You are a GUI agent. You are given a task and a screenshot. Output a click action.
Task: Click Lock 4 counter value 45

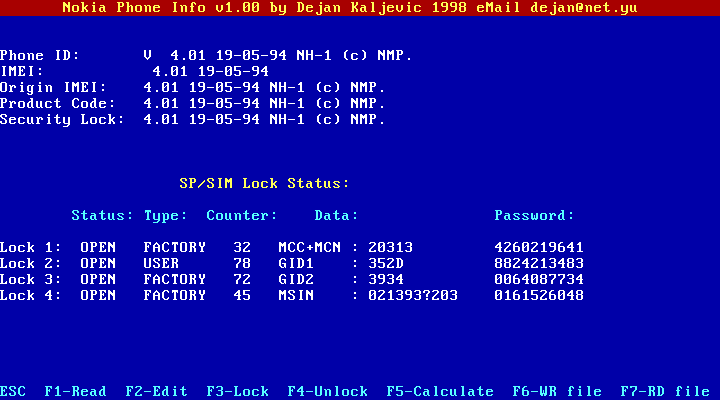pyautogui.click(x=241, y=295)
